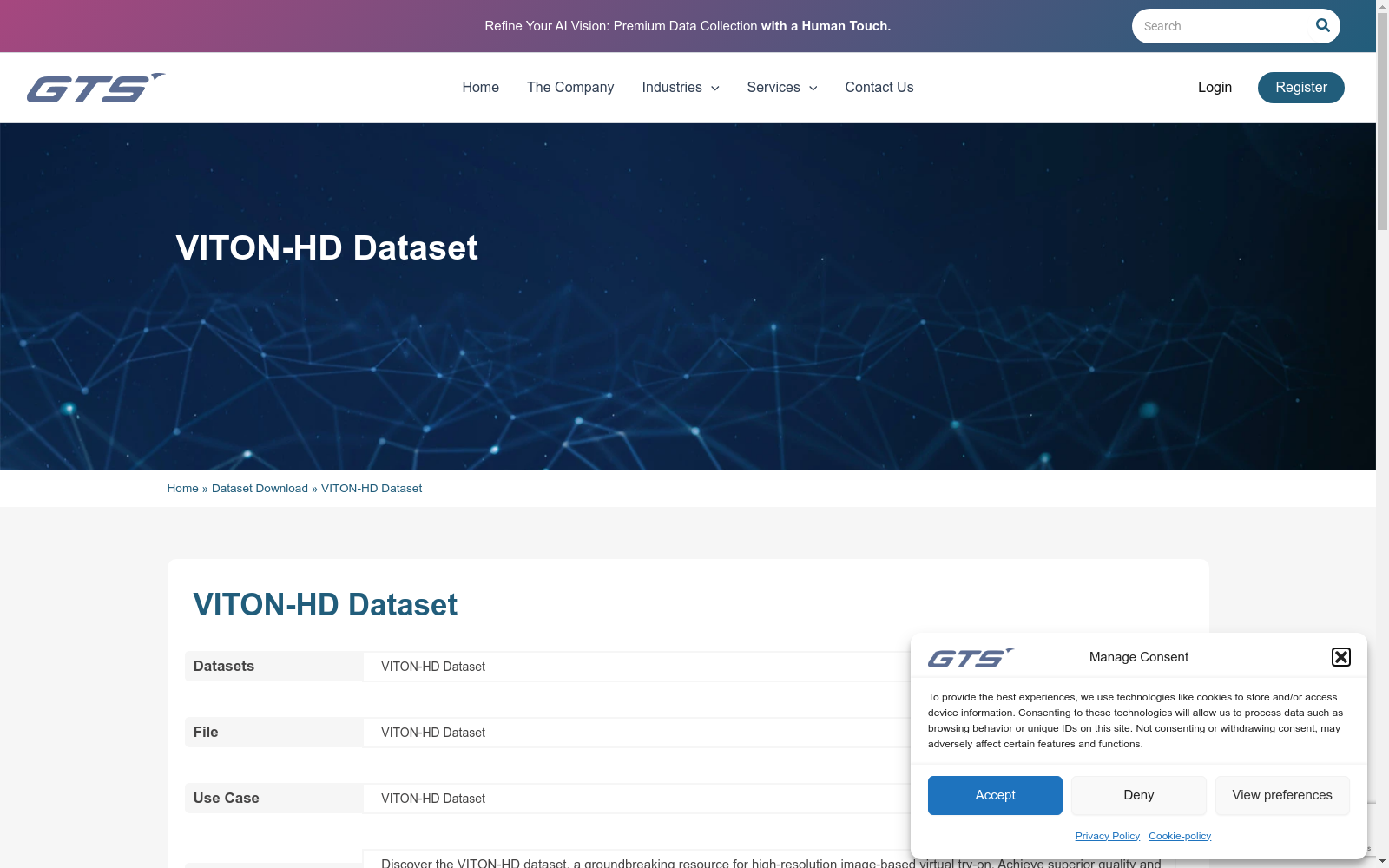Close the Manage Consent popup
The image size is (1389, 868).
pos(1340,657)
